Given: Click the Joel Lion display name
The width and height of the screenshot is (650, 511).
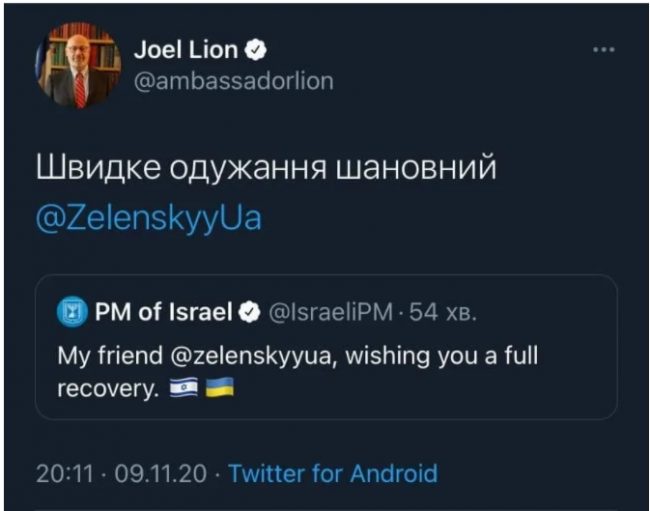Looking at the screenshot, I should click(187, 50).
